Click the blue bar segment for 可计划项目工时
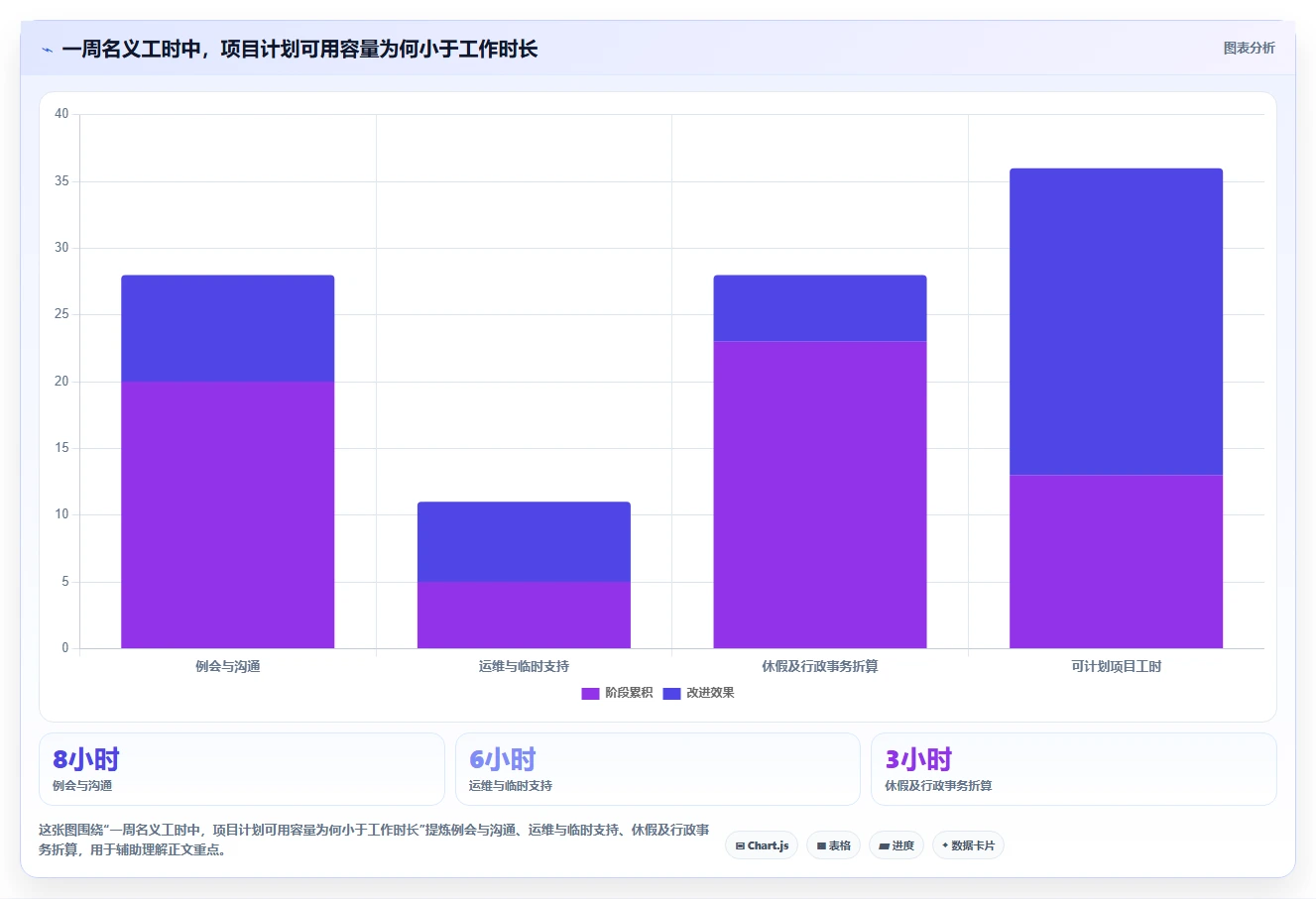 (1116, 321)
